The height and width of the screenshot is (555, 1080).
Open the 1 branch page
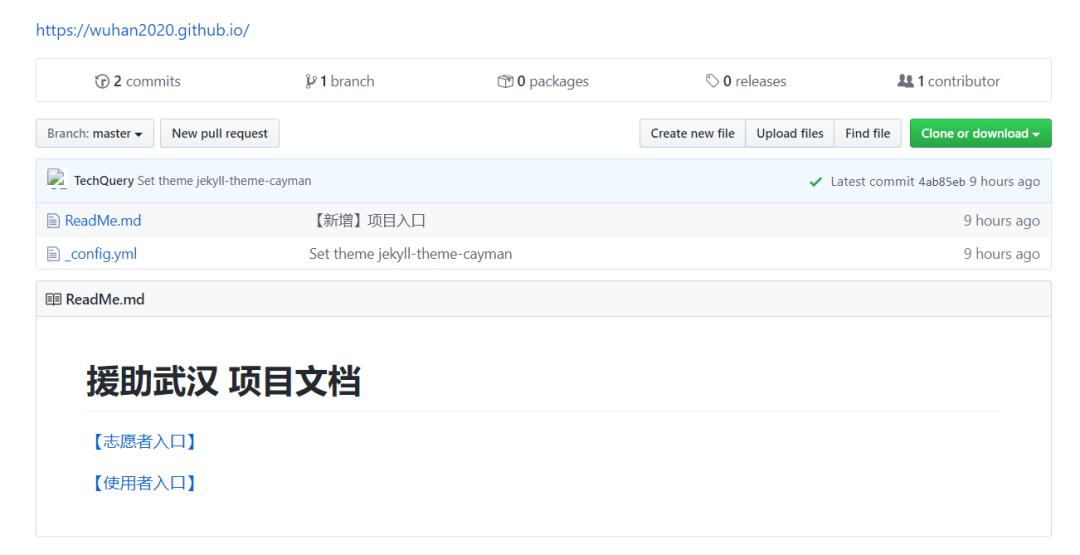[x=347, y=81]
